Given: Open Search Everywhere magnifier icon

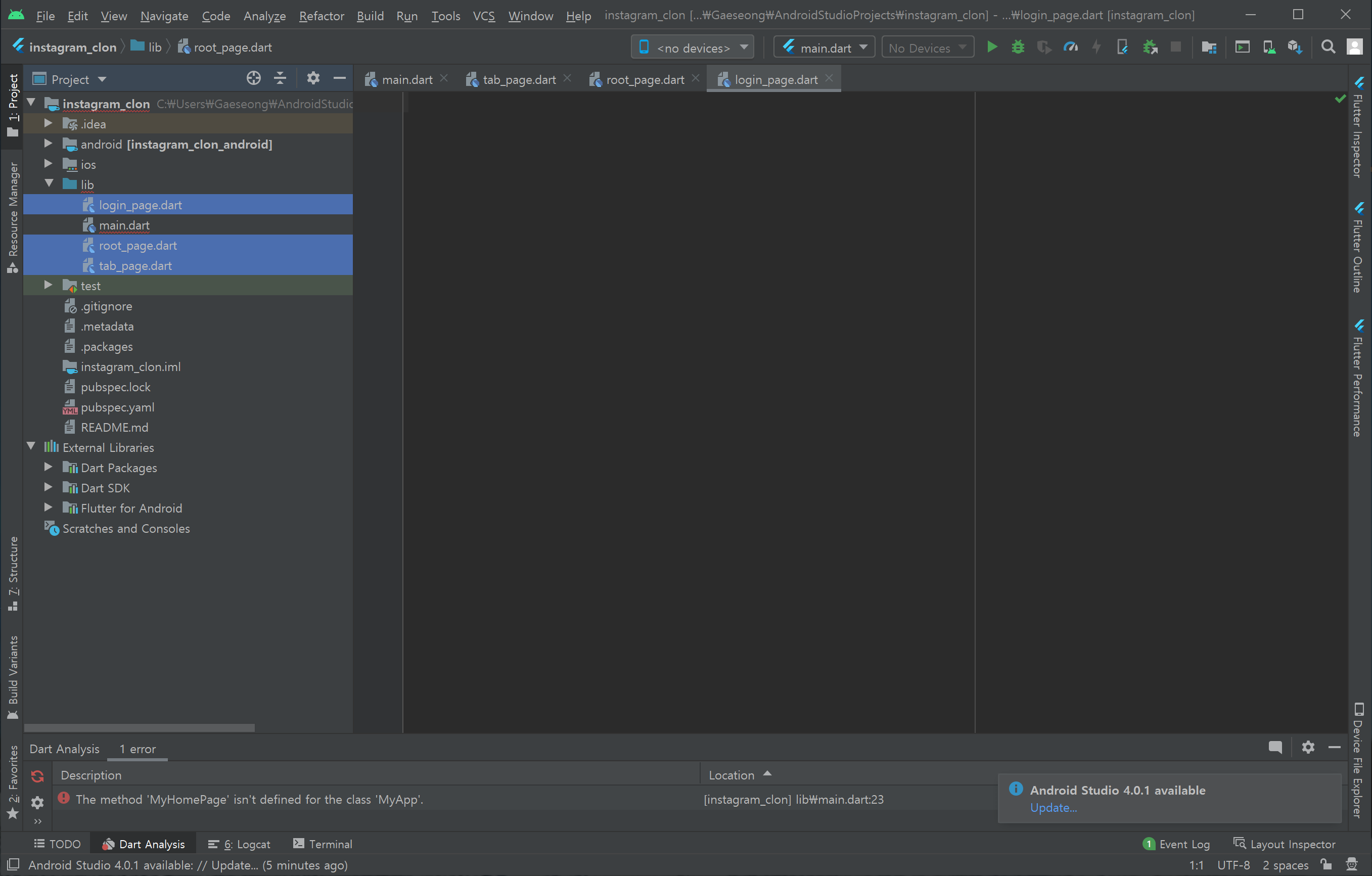Looking at the screenshot, I should pyautogui.click(x=1328, y=48).
